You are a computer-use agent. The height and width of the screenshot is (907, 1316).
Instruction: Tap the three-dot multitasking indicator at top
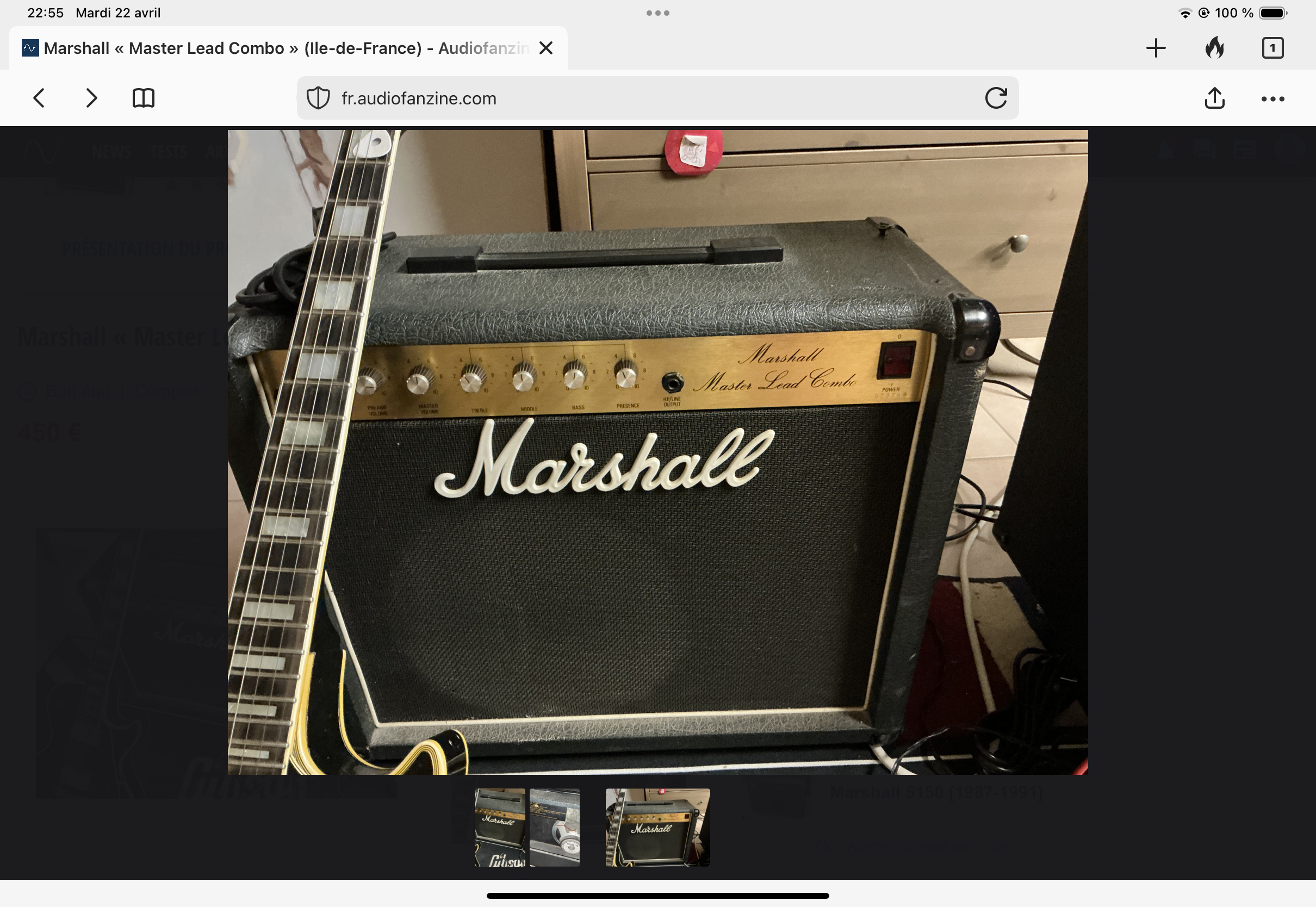(x=657, y=13)
